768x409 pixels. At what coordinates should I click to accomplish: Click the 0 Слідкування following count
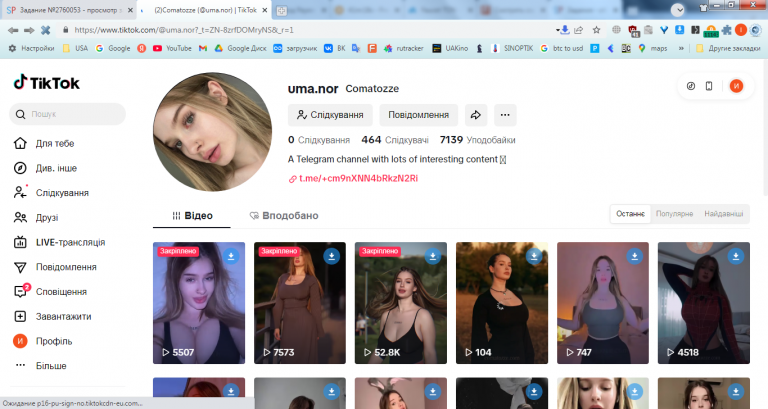tap(319, 140)
